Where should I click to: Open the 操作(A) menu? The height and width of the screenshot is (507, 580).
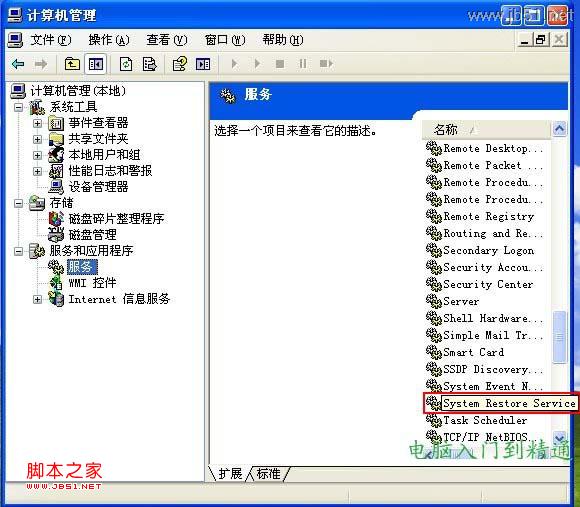(x=109, y=40)
